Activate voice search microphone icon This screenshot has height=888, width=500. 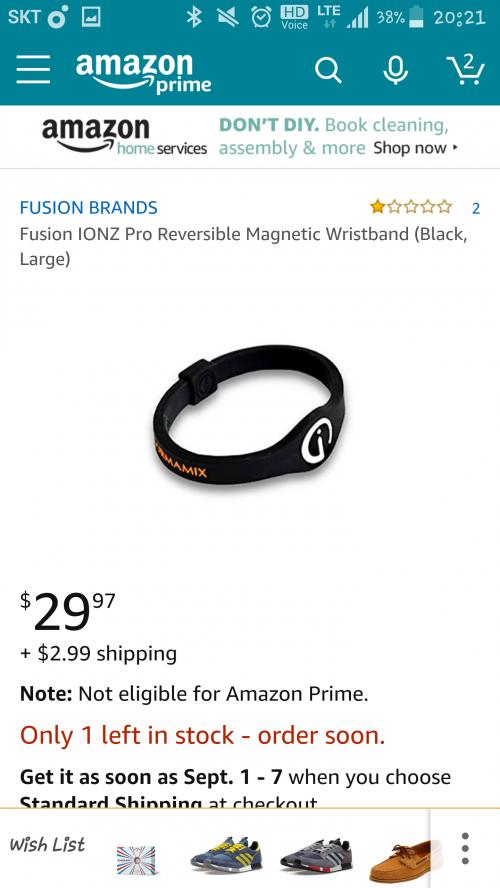[x=395, y=71]
